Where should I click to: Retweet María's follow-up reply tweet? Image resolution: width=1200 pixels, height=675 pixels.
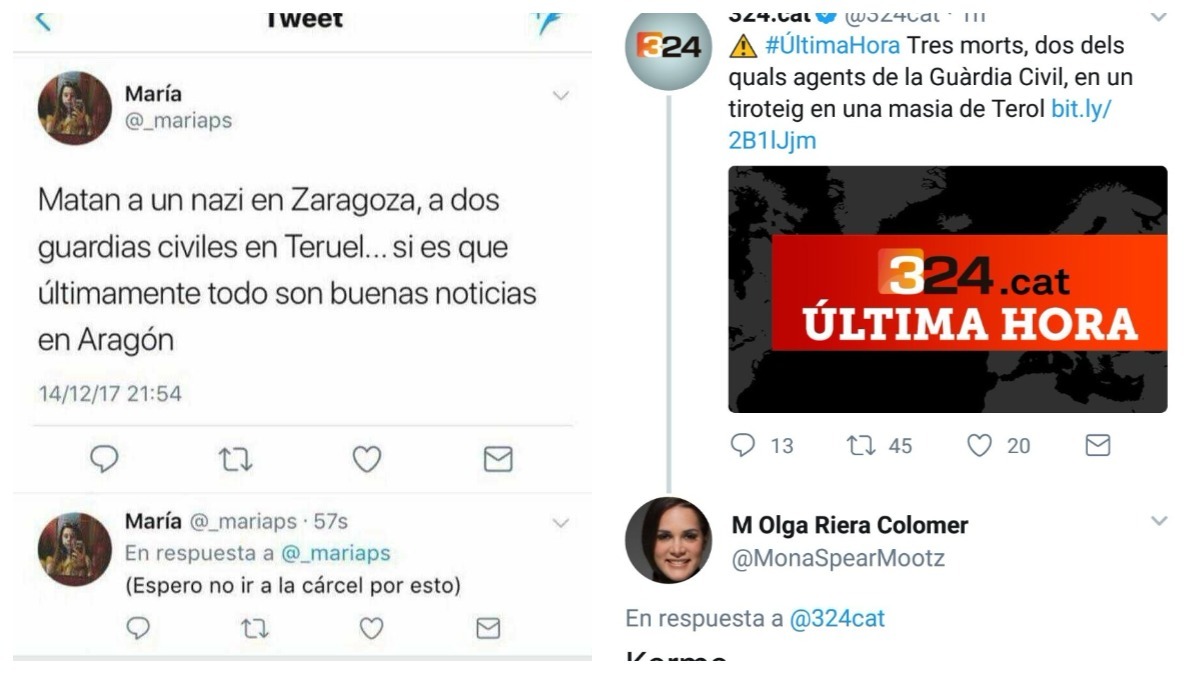coord(255,628)
